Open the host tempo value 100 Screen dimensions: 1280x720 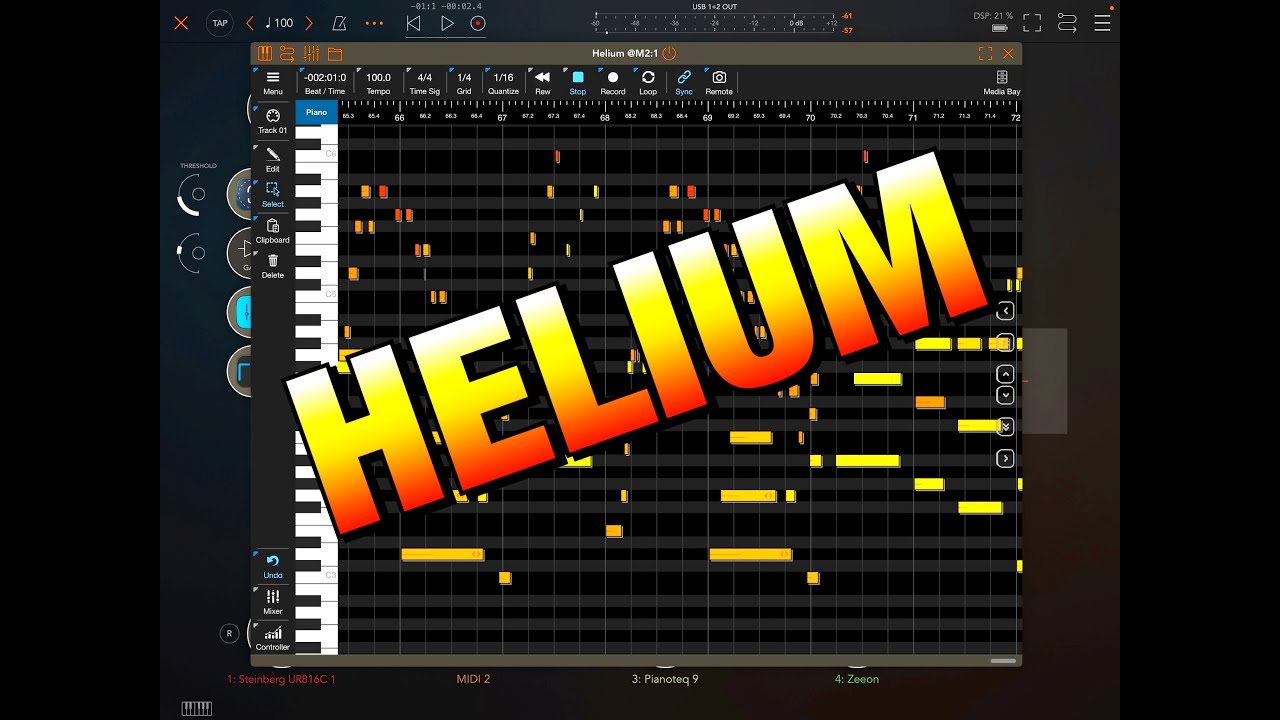(279, 23)
